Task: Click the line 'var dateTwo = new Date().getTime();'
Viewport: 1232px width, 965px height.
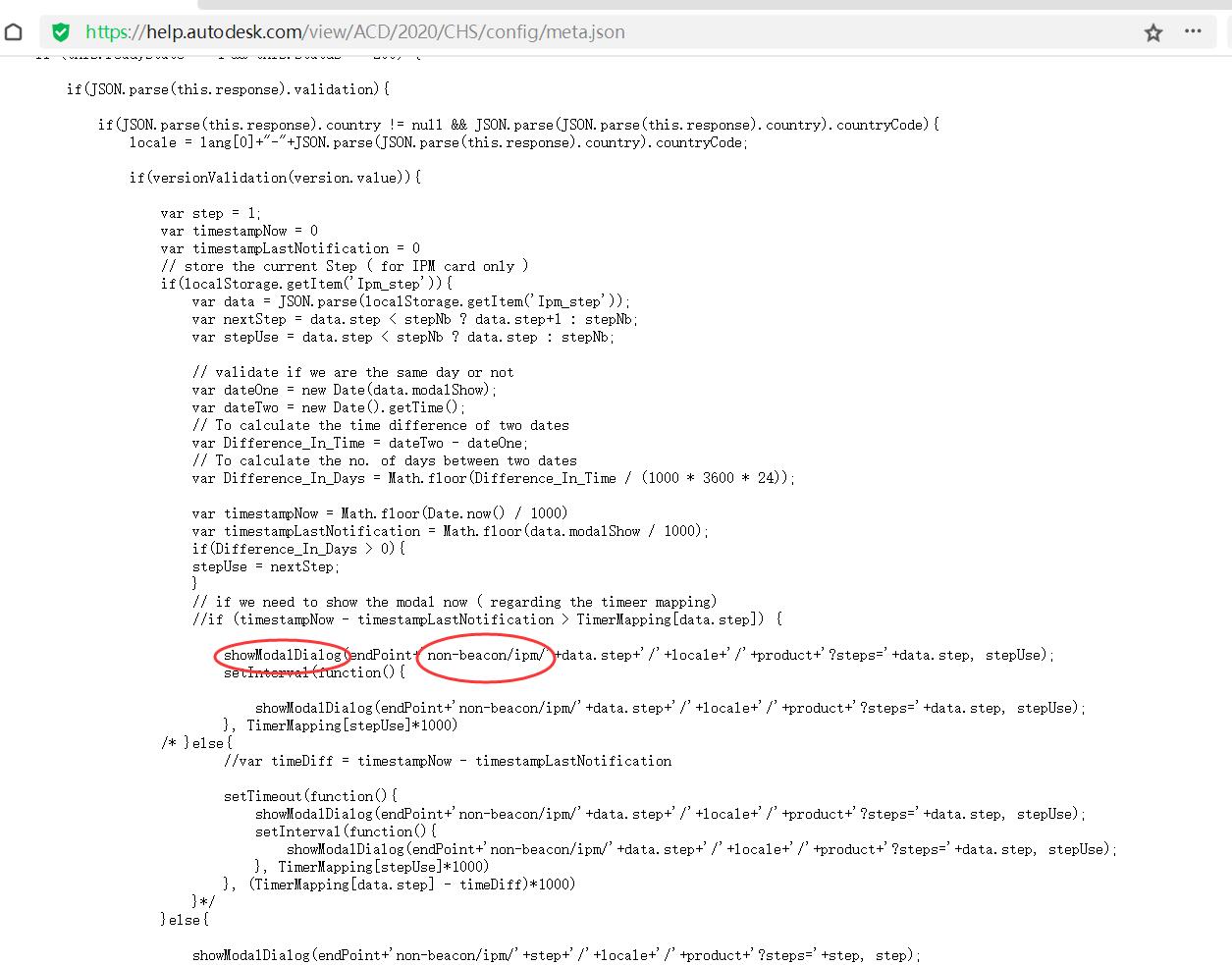Action: pyautogui.click(x=329, y=407)
